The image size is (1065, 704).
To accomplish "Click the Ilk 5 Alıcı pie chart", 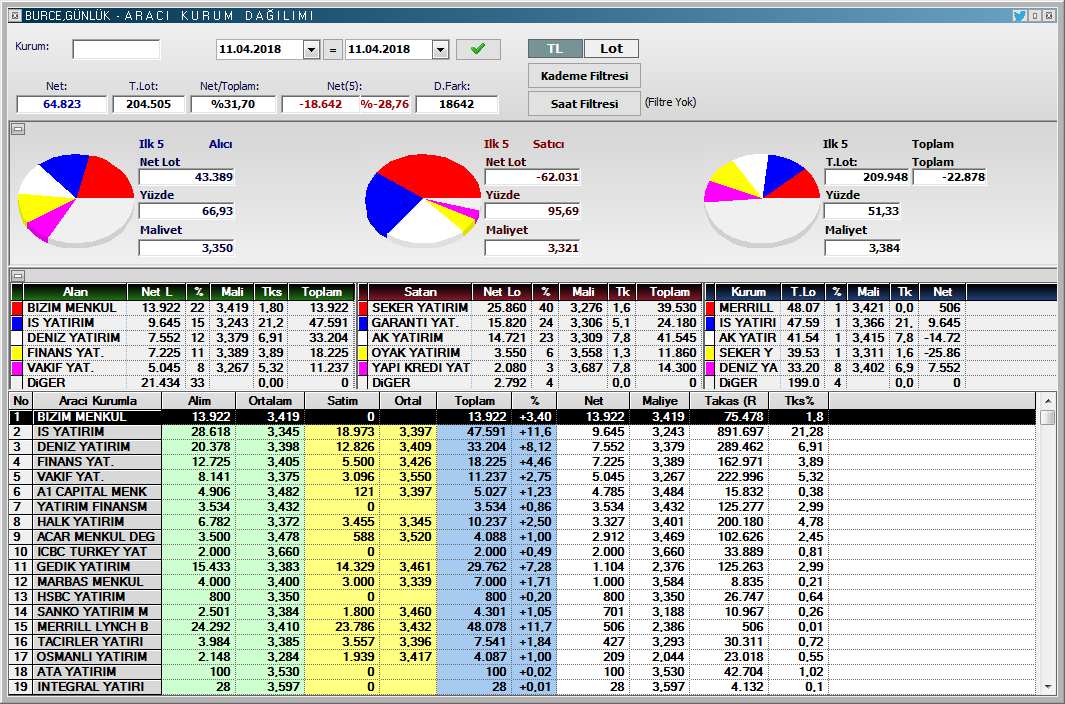I will coord(75,200).
